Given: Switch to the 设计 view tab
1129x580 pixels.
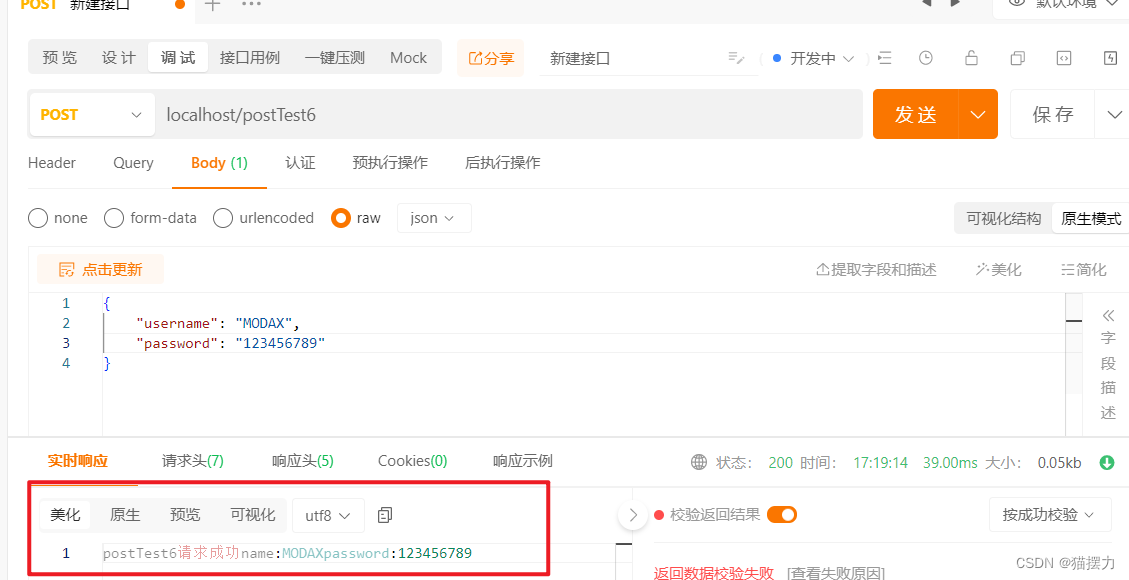Looking at the screenshot, I should [119, 58].
